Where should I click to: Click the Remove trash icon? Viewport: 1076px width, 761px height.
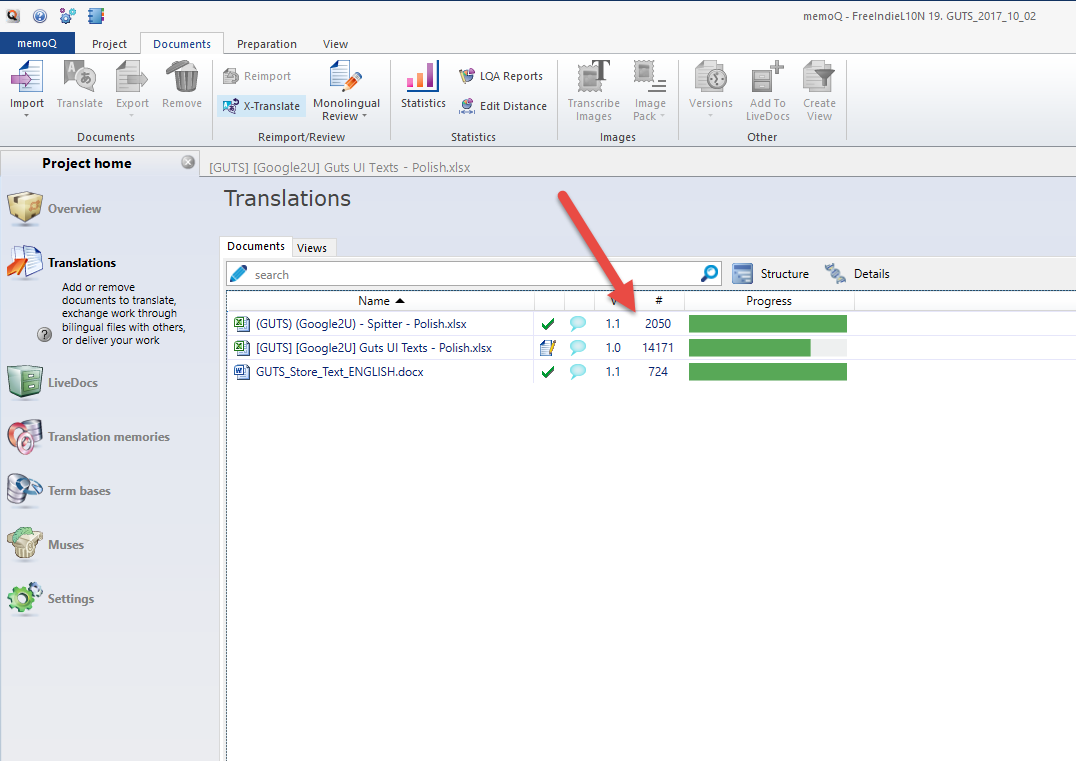click(182, 77)
